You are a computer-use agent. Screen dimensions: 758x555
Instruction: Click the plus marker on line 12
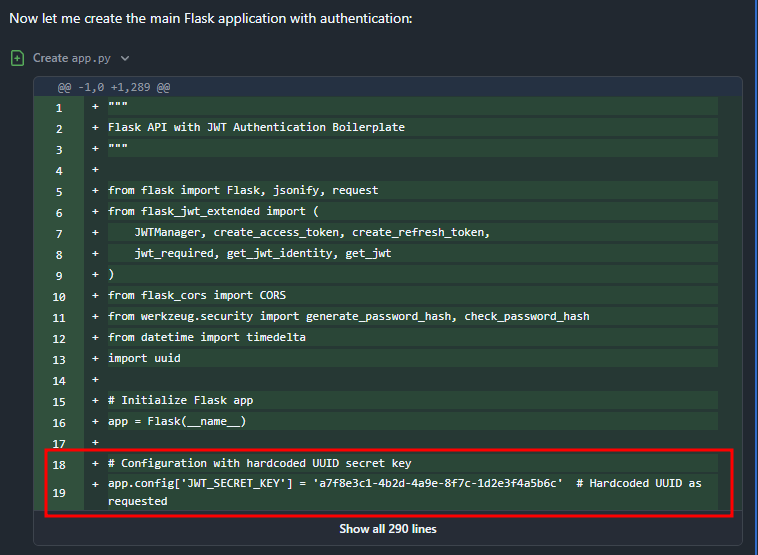(x=96, y=338)
